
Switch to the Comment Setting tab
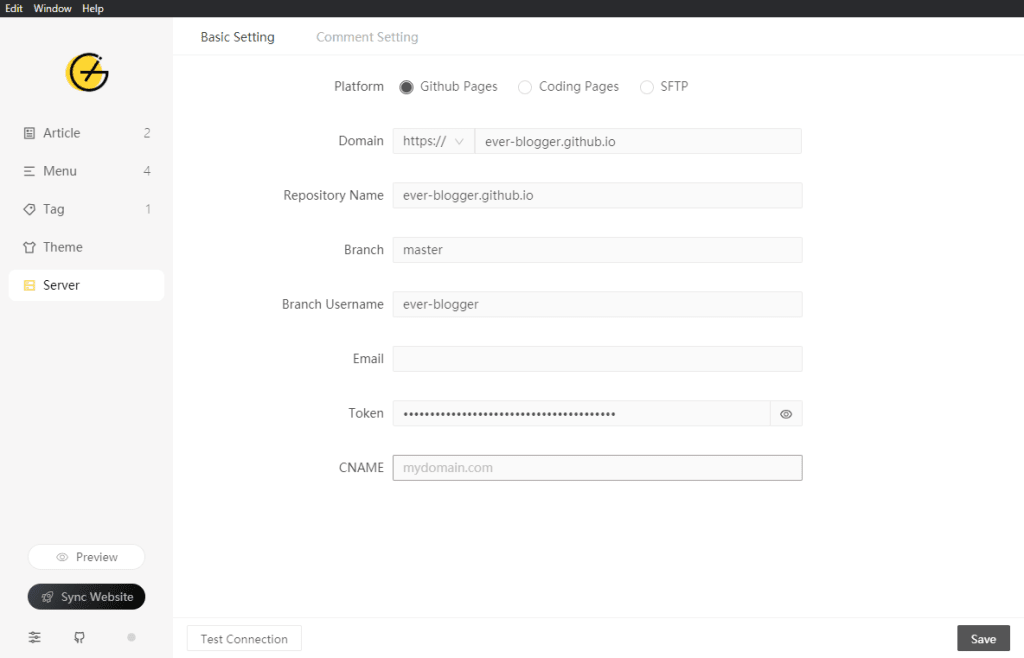click(367, 37)
